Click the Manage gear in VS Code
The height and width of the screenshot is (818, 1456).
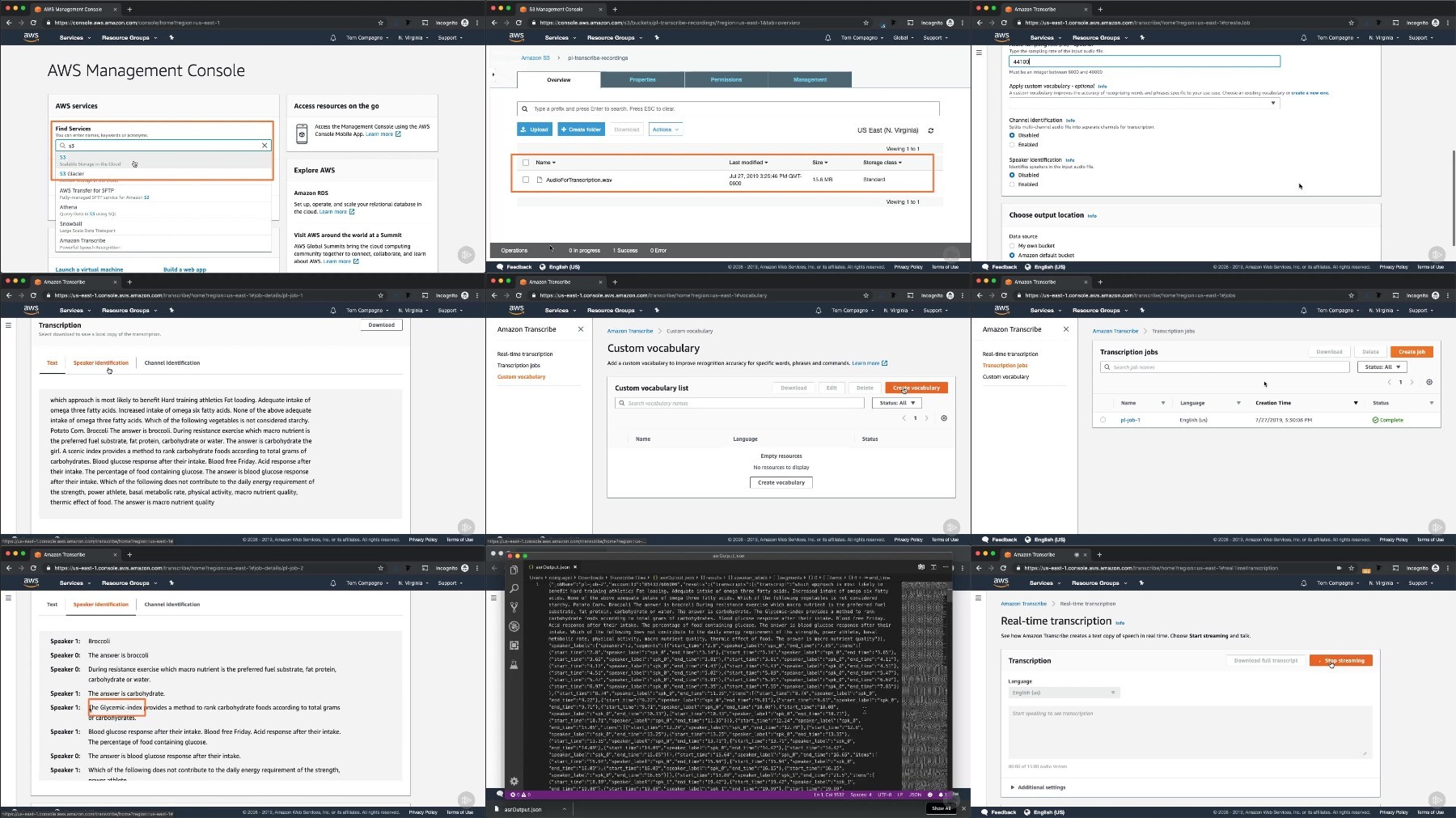tap(514, 781)
